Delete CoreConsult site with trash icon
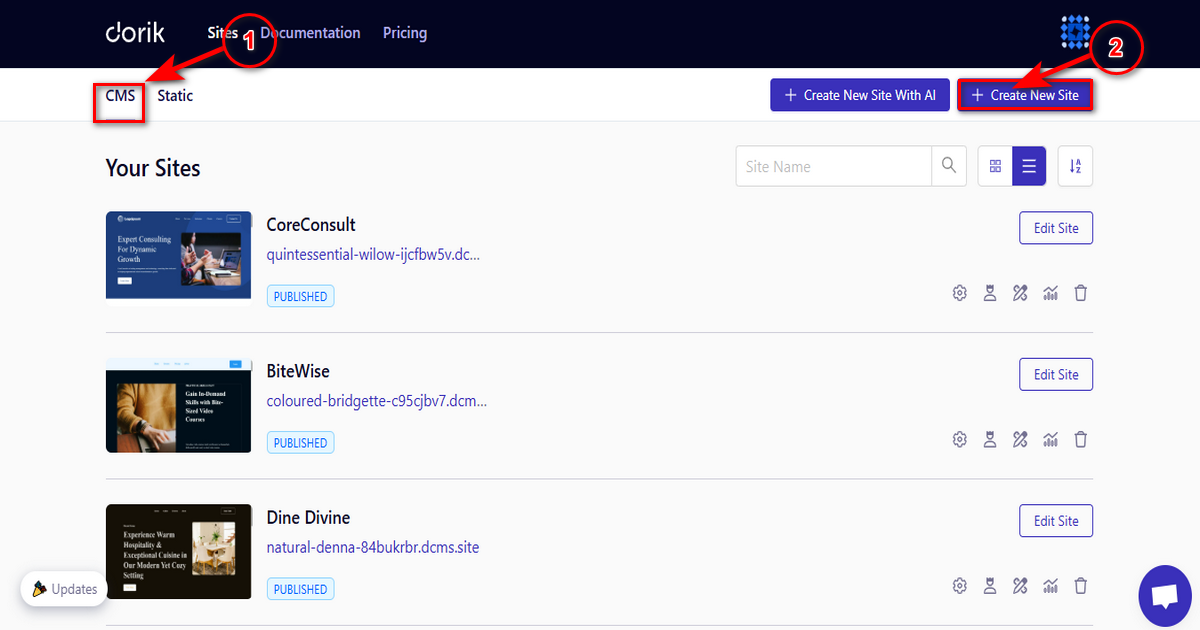The width and height of the screenshot is (1200, 630). pos(1080,293)
